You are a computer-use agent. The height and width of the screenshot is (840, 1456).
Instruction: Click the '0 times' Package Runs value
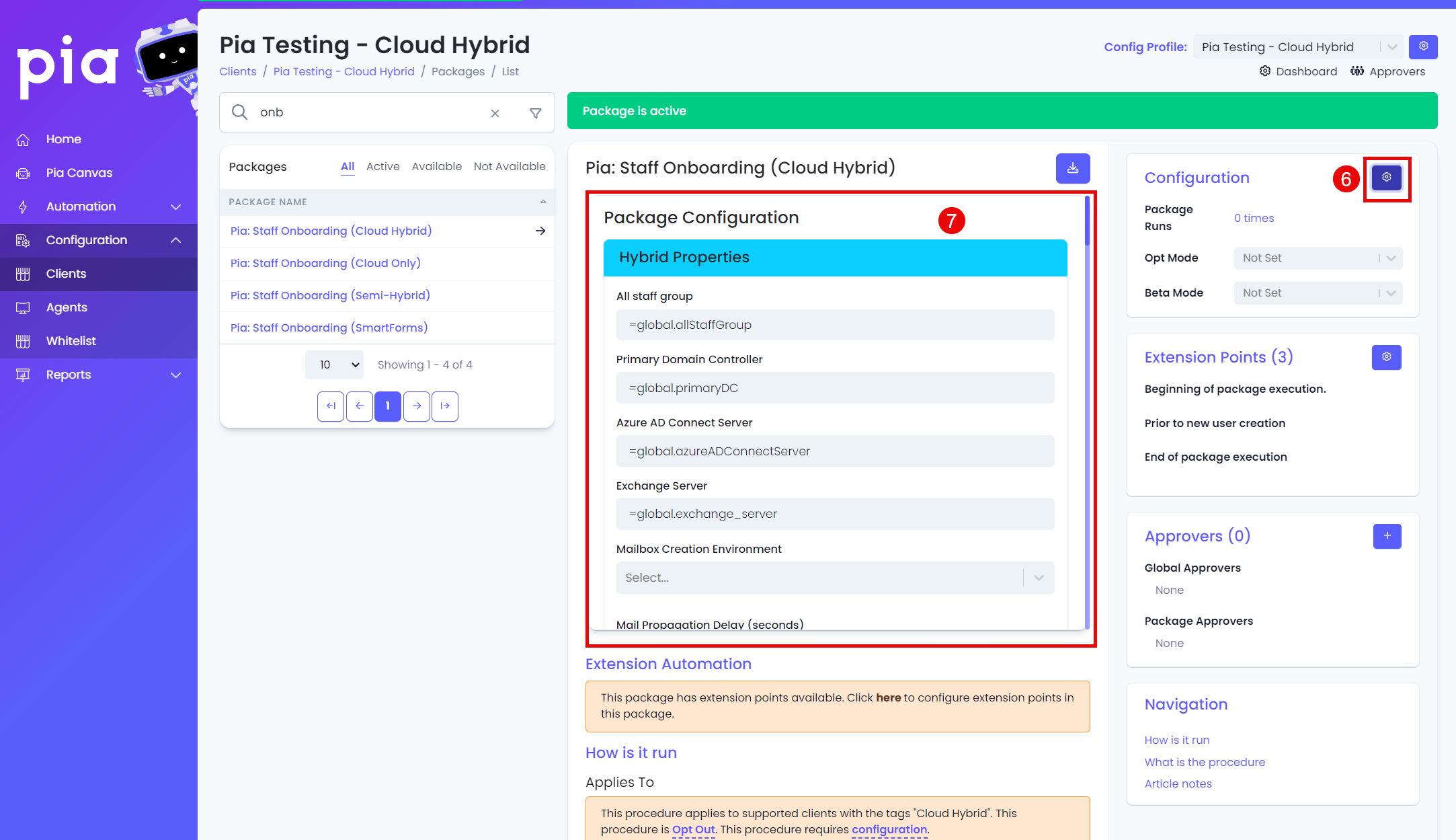pyautogui.click(x=1254, y=218)
